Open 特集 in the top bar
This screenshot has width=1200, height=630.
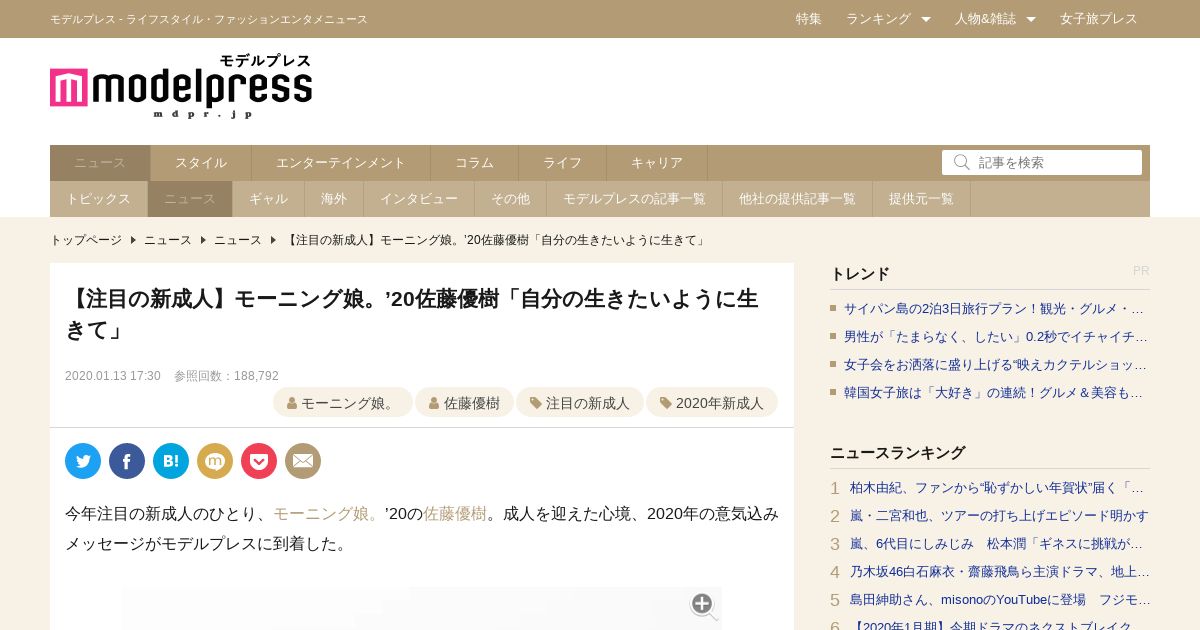[809, 19]
